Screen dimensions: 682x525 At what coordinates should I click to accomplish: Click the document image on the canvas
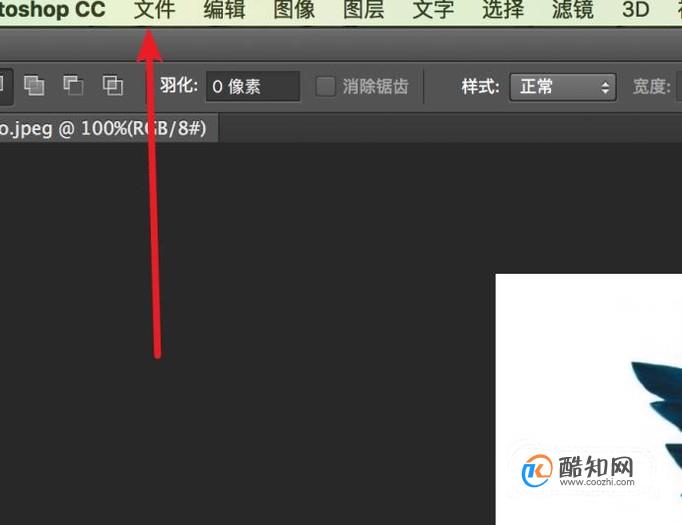click(588, 399)
